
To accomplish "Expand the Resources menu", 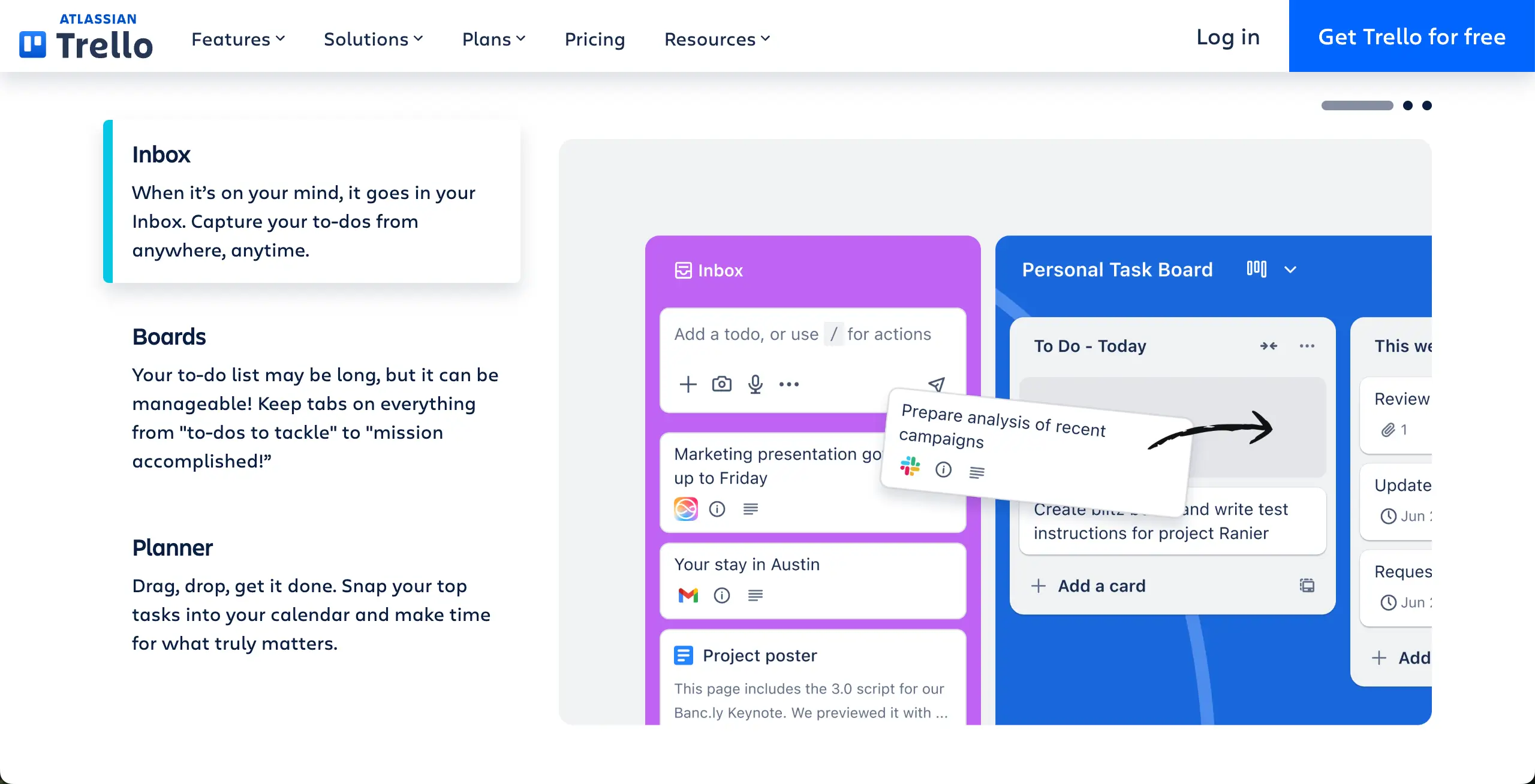I will pos(717,39).
